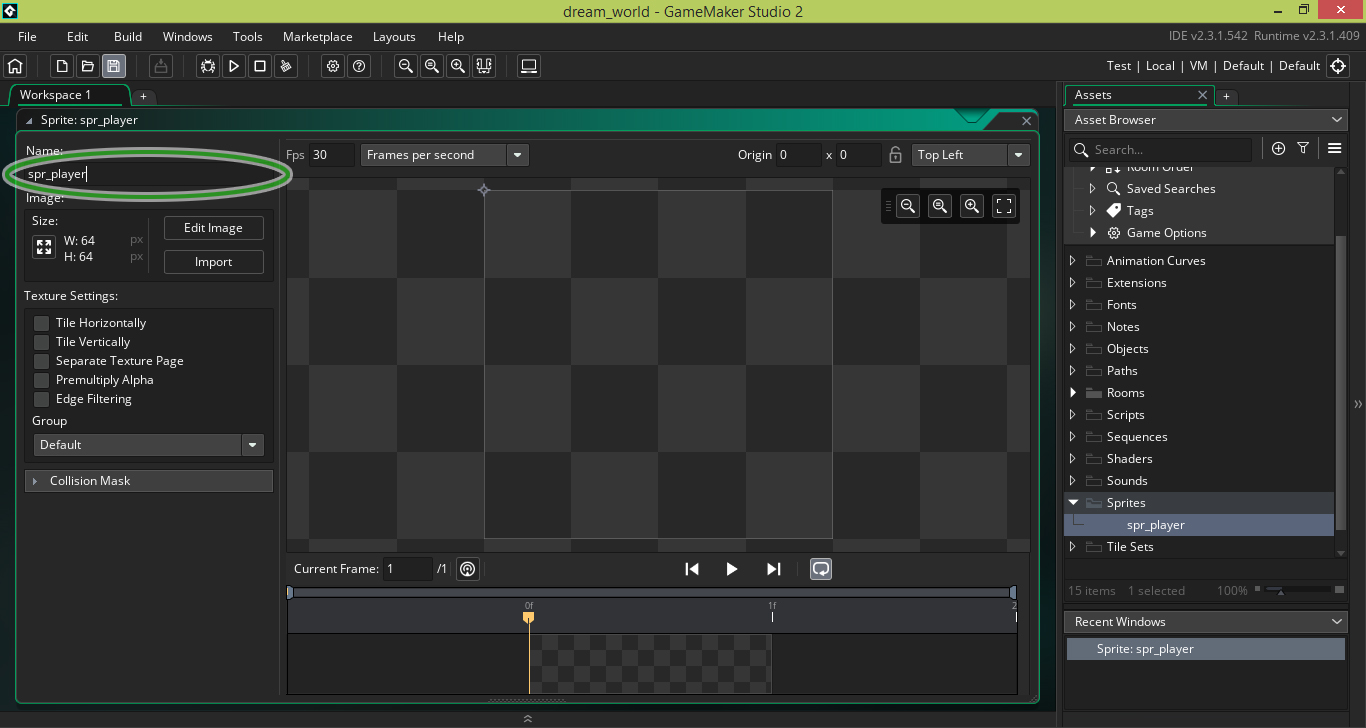Open Game Options gear in toolbar

[x=334, y=66]
